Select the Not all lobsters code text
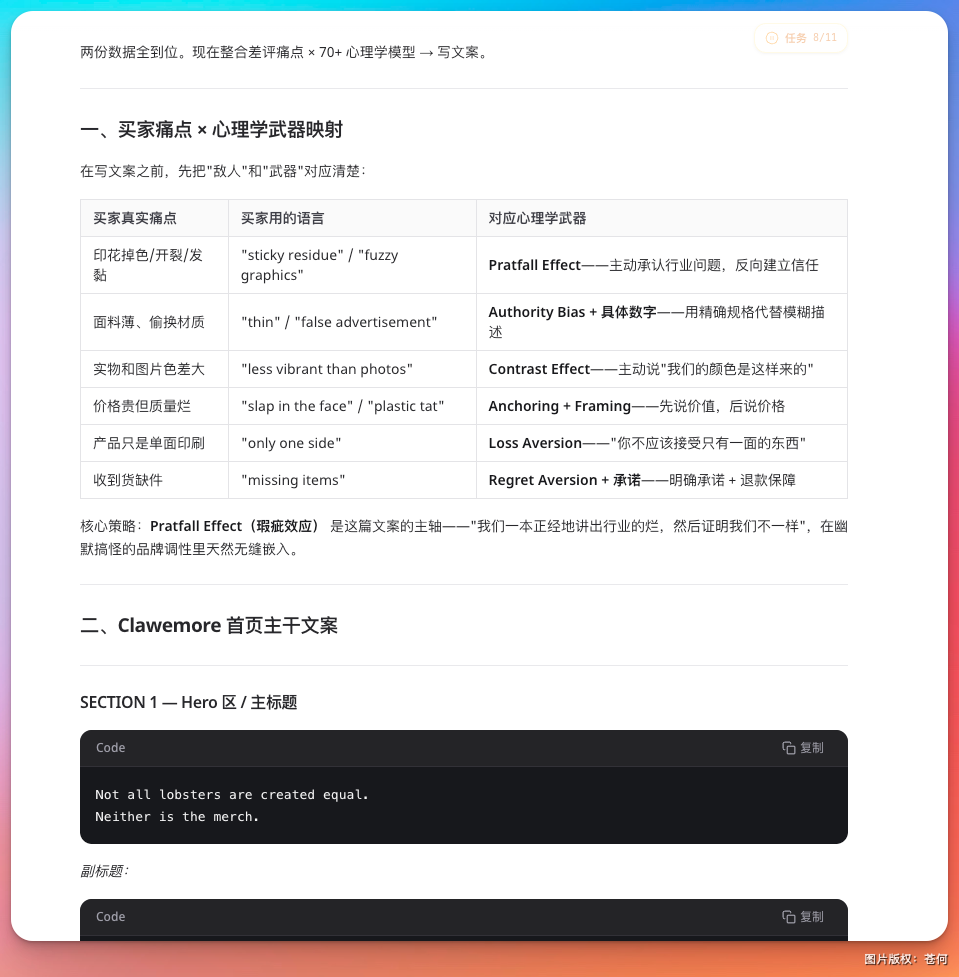959x977 pixels. tap(231, 794)
